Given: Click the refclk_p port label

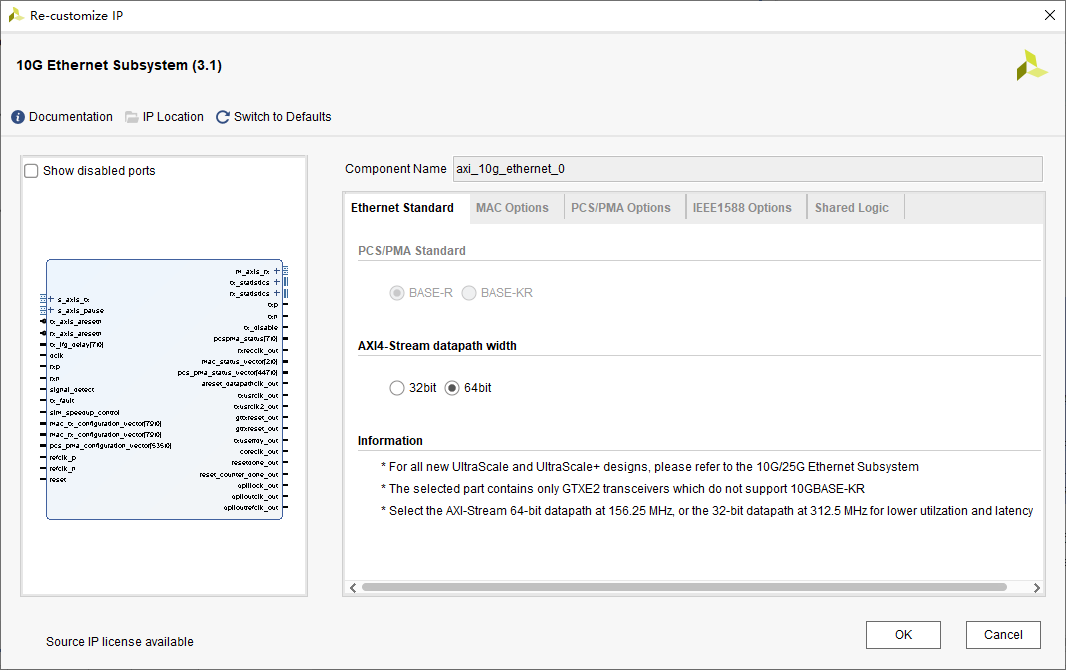Looking at the screenshot, I should pyautogui.click(x=63, y=457).
